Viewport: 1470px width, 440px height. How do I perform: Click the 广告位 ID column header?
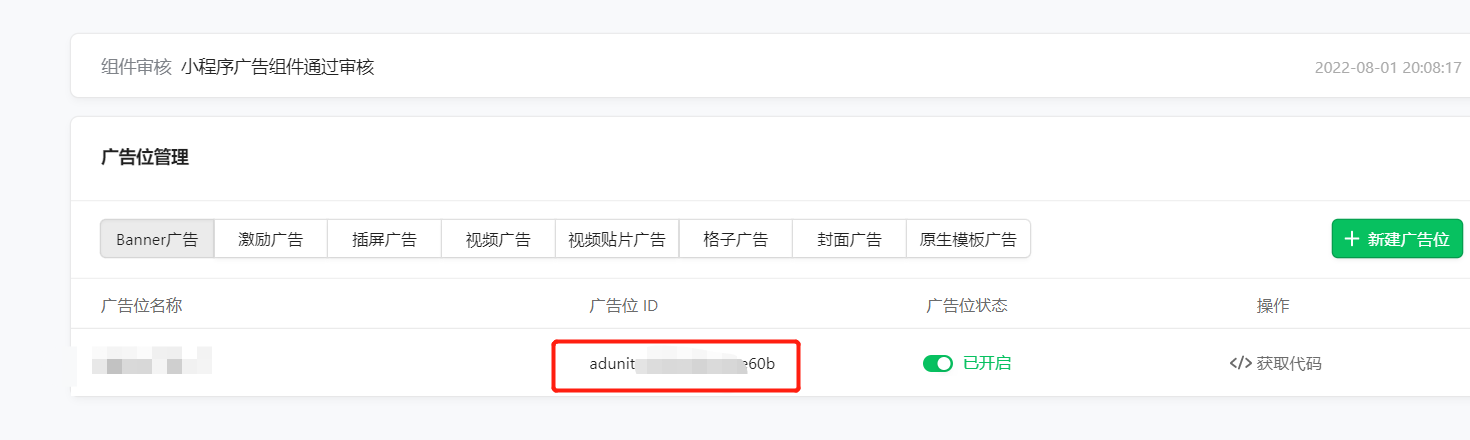point(623,305)
